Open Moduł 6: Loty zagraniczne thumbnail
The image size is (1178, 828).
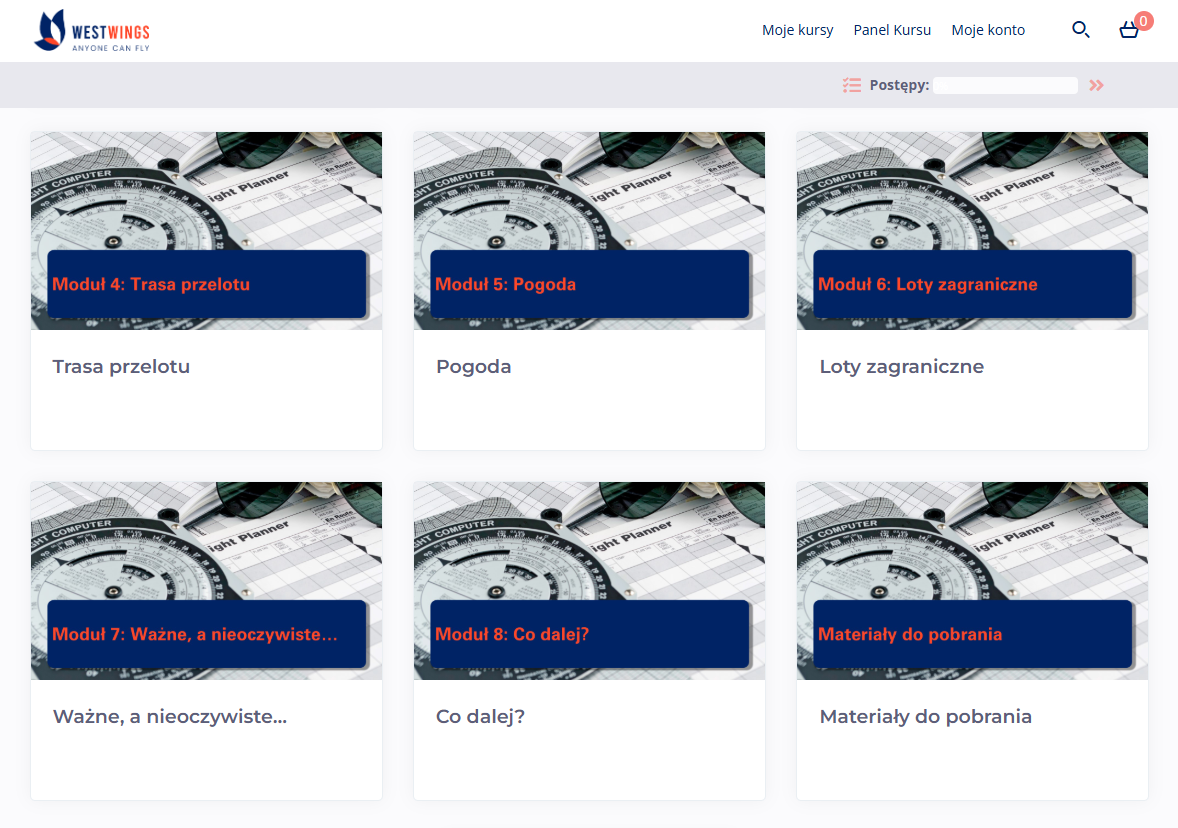[x=972, y=231]
